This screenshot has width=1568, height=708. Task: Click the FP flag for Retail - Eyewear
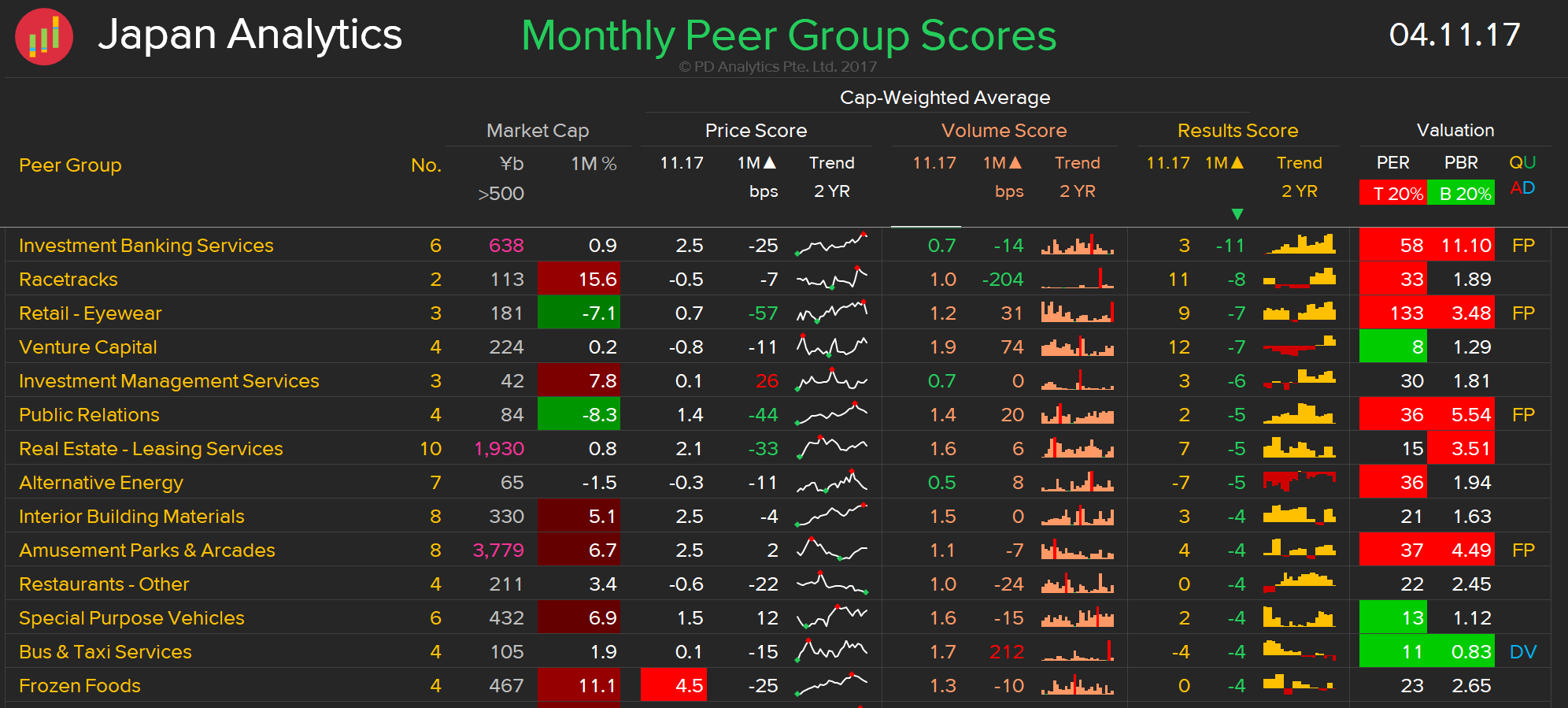1523,313
